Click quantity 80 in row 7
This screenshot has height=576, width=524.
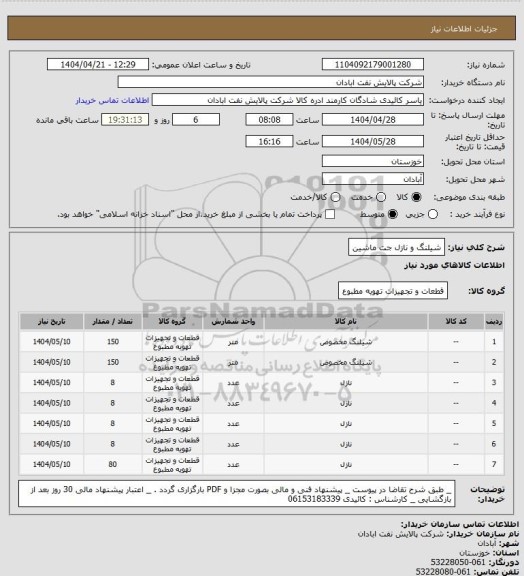[112, 464]
